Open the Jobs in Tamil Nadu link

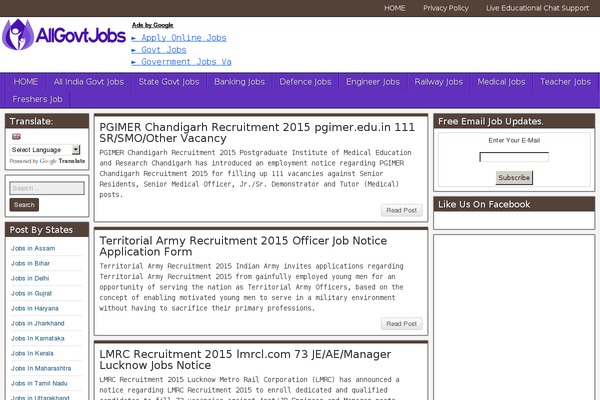pos(39,383)
